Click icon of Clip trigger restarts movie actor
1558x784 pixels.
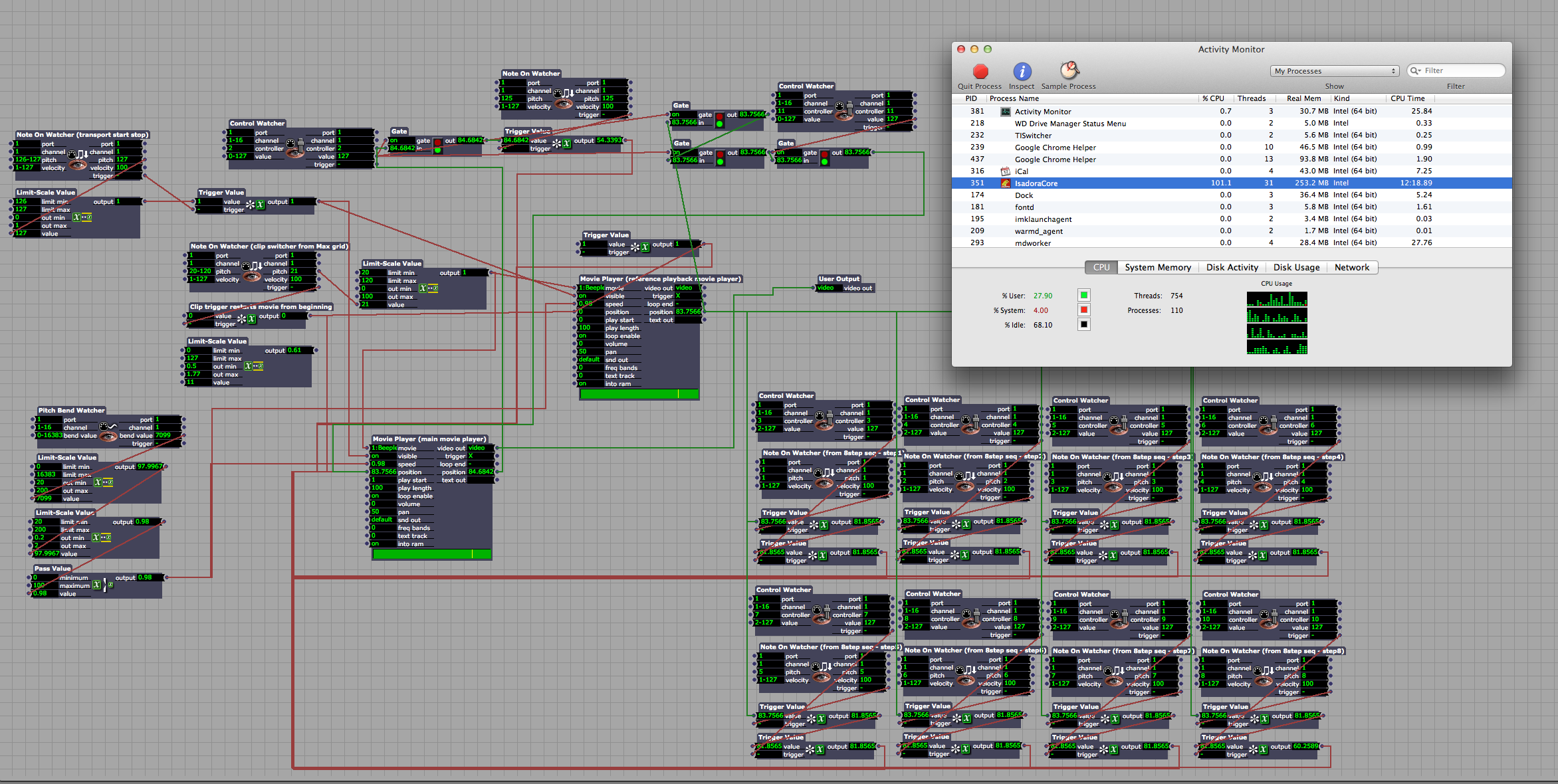247,319
